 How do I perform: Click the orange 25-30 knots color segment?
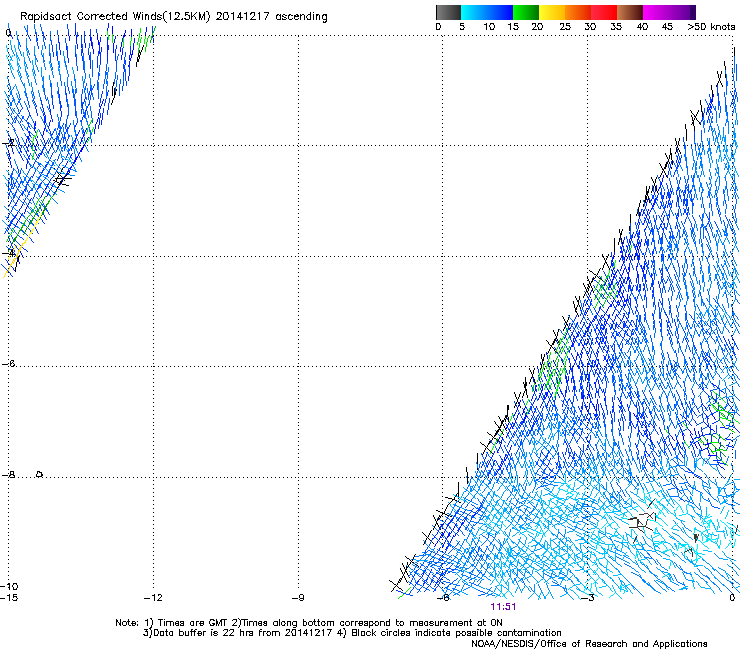(x=578, y=12)
